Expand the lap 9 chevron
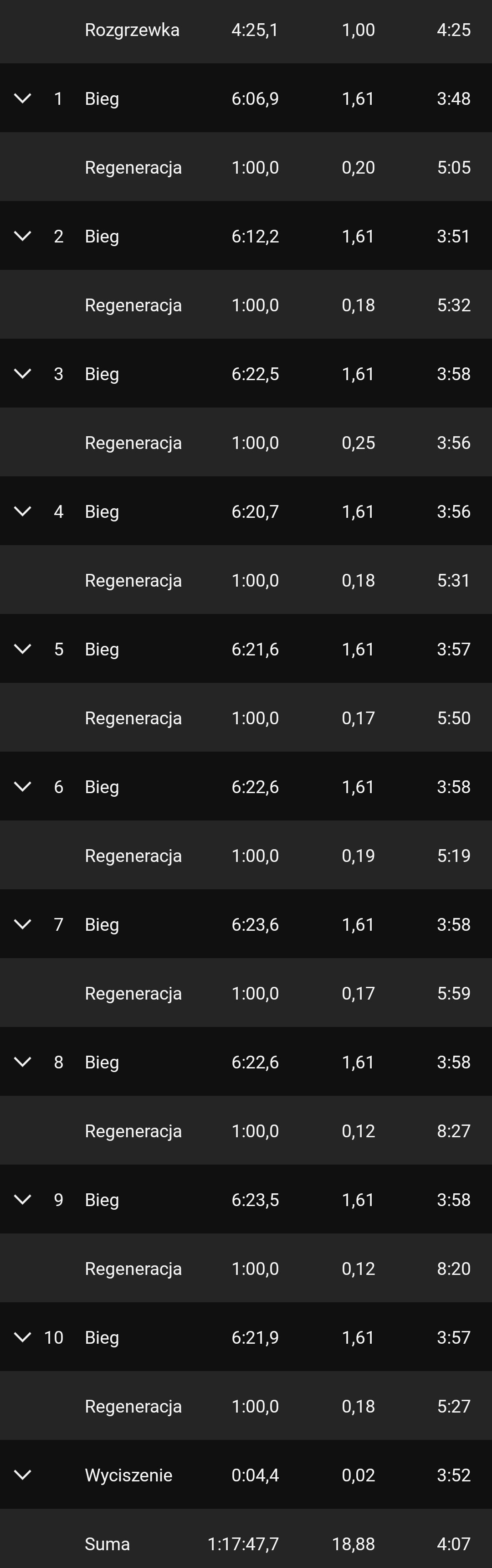Screen dimensions: 492x1568 22,1199
